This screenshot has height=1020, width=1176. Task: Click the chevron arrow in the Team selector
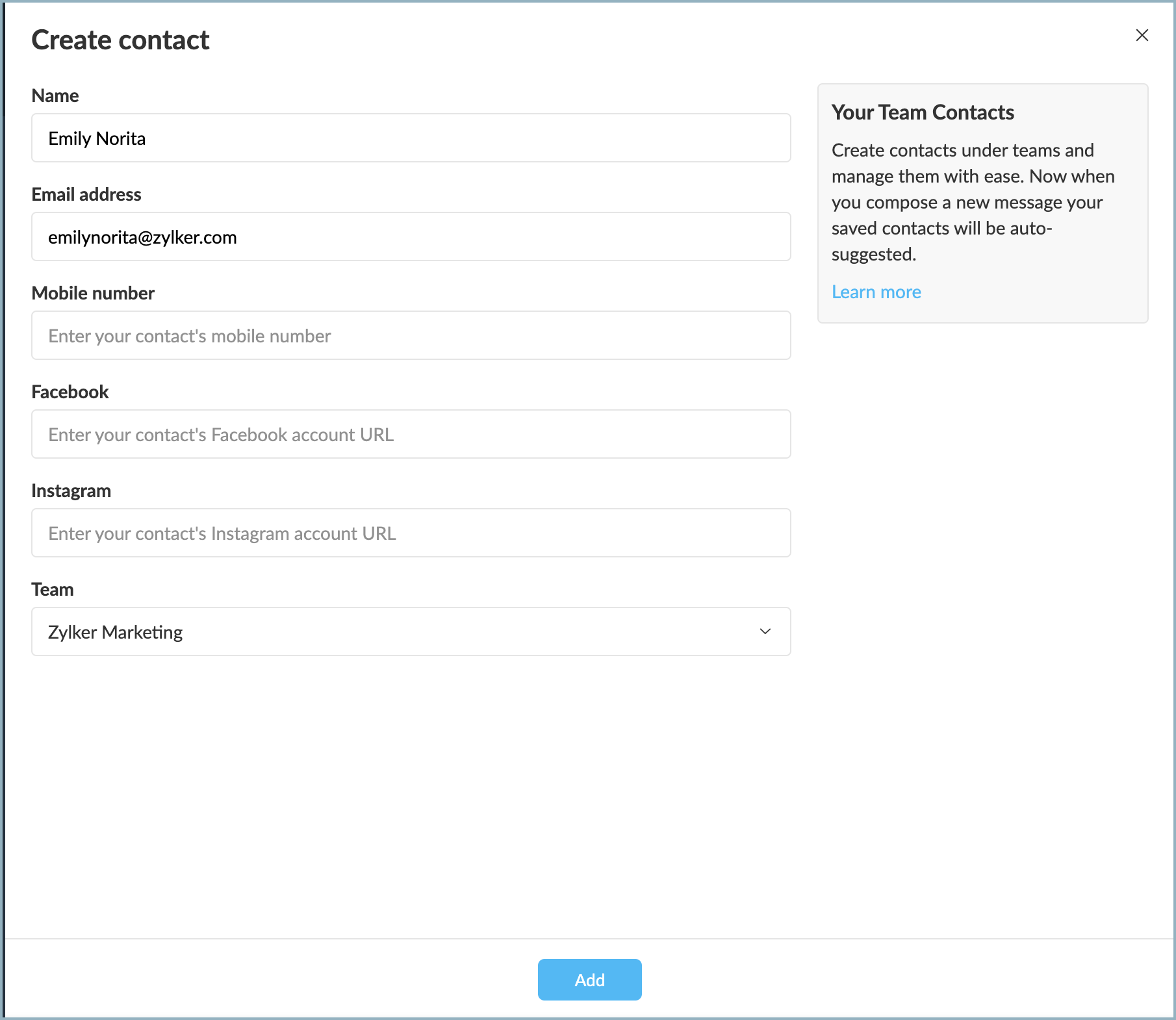765,631
